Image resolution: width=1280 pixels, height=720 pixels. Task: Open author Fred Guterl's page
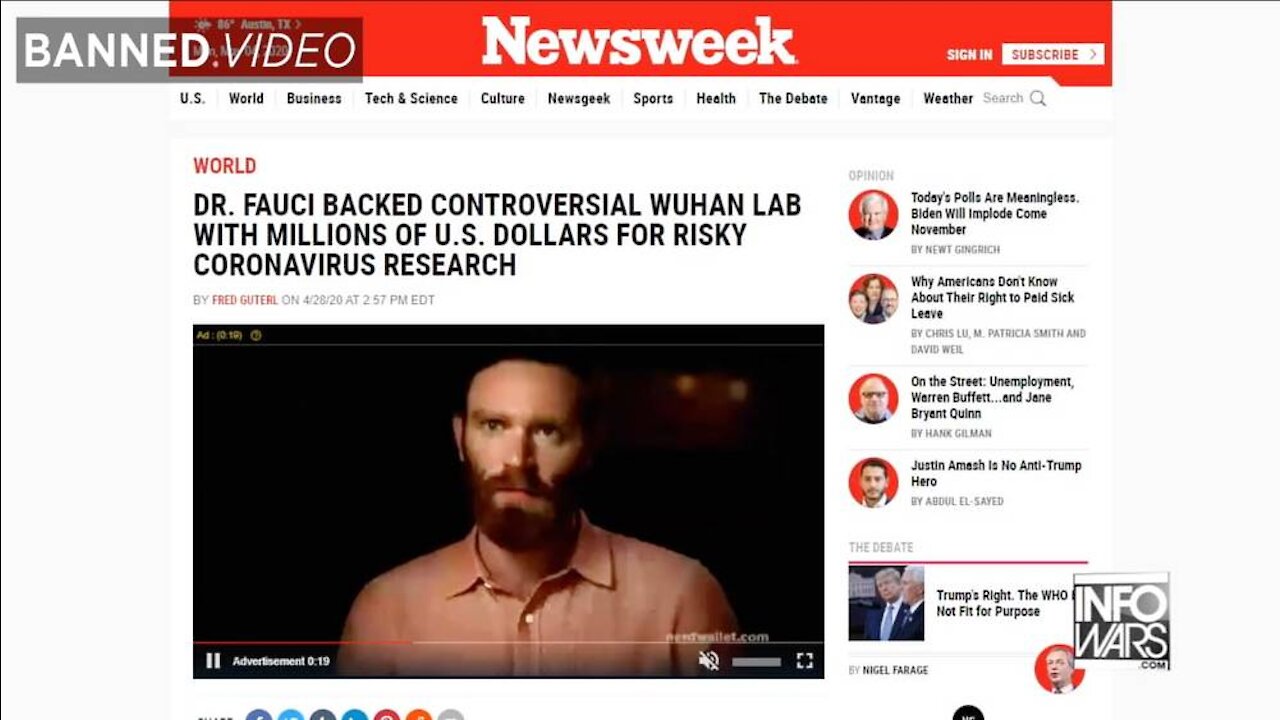coord(245,300)
